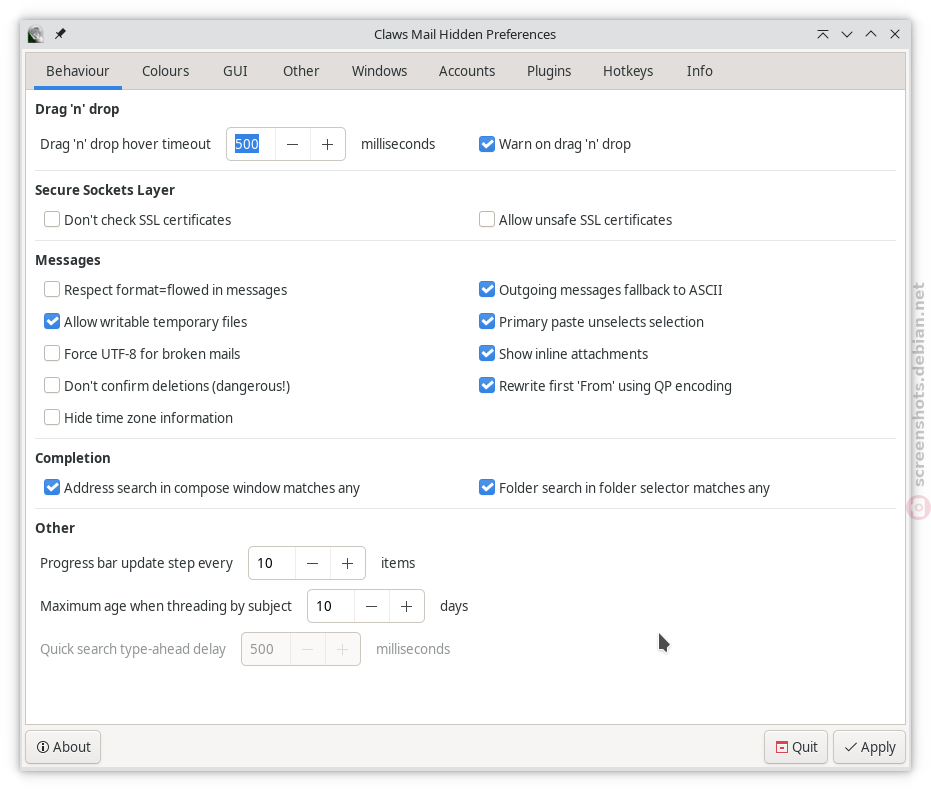Open the Windows tab

[x=379, y=71]
